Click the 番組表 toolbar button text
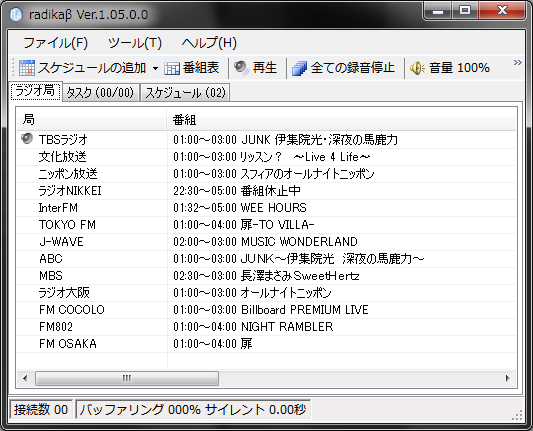This screenshot has width=533, height=431. click(x=201, y=68)
